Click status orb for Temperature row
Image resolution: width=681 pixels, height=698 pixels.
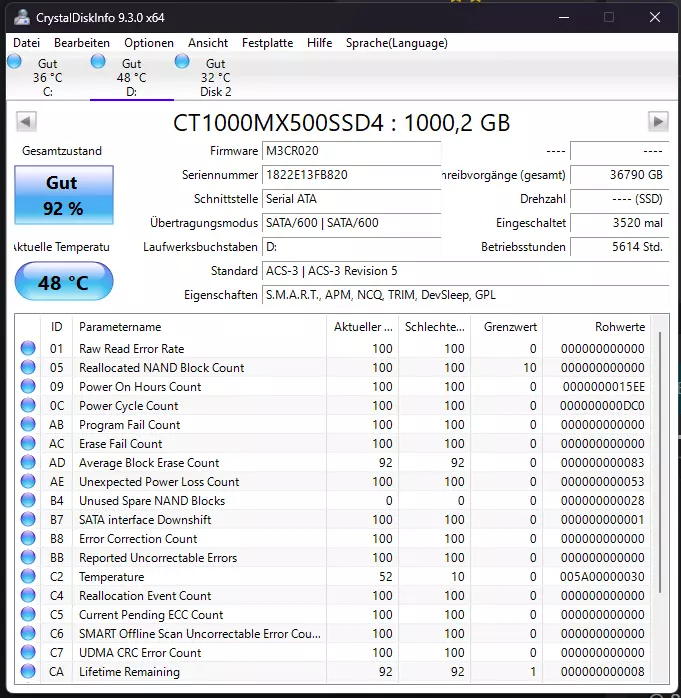[x=28, y=576]
